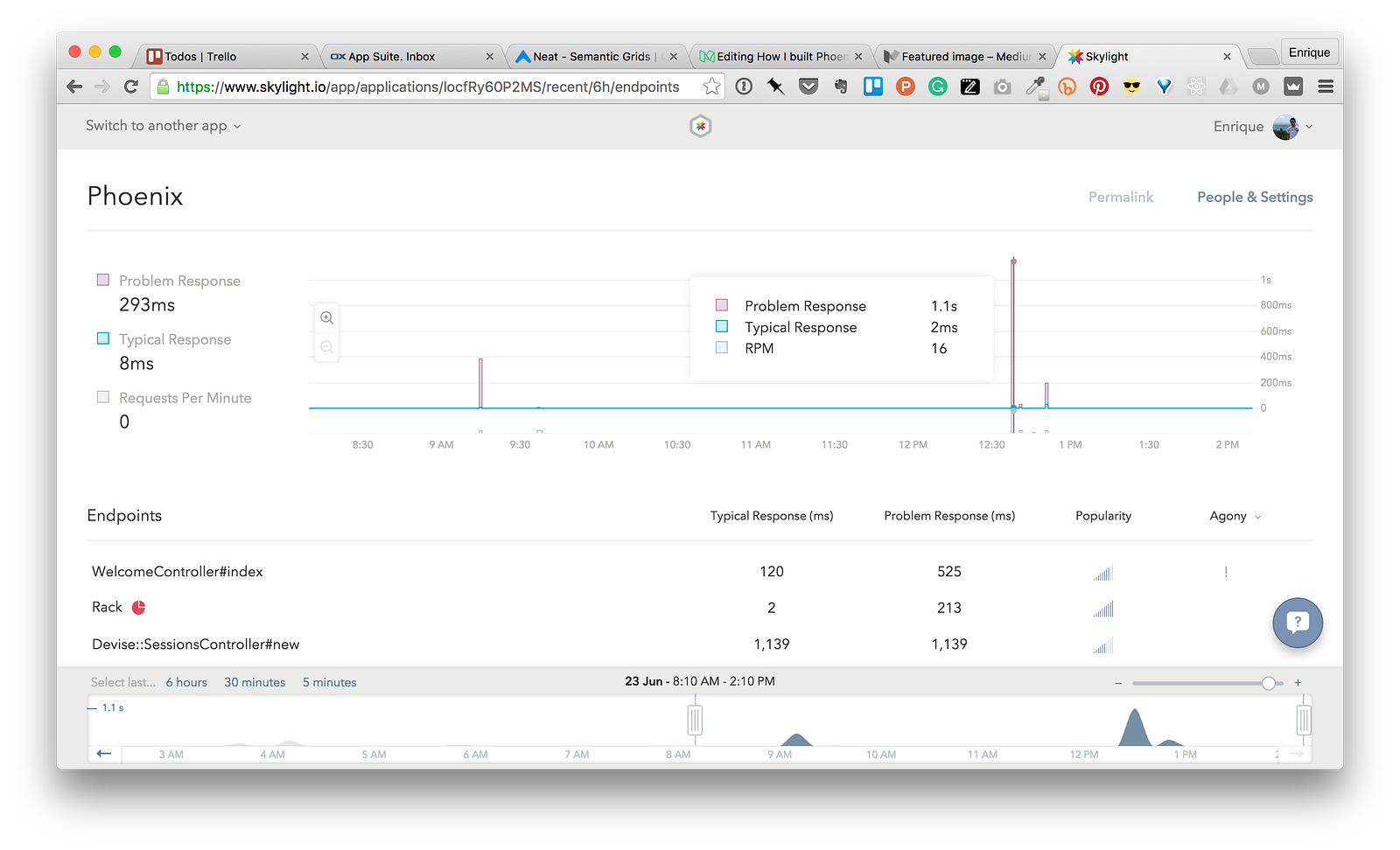
Task: Click the Skylight logo in the header
Action: point(700,126)
